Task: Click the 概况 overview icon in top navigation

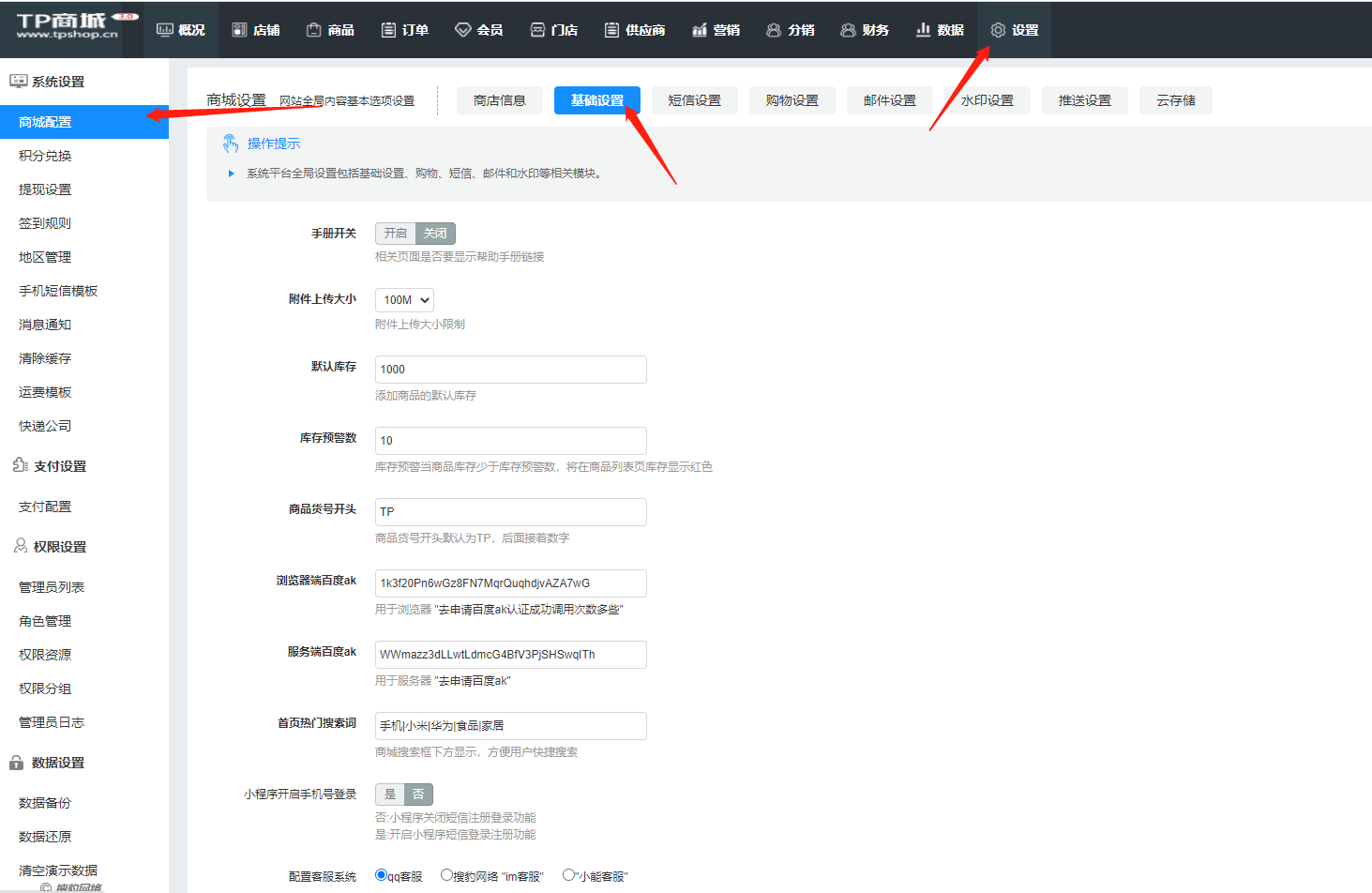Action: (165, 30)
